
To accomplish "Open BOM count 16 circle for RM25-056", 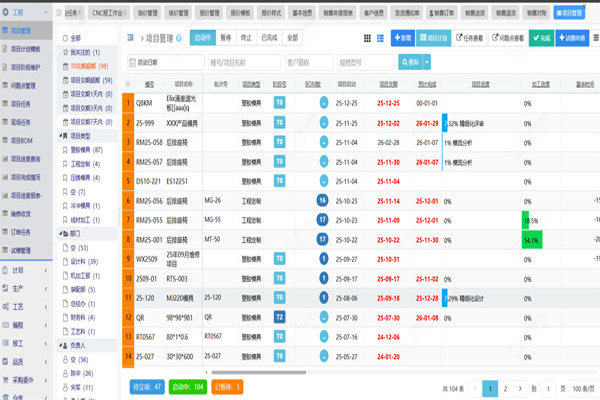I will (x=323, y=200).
